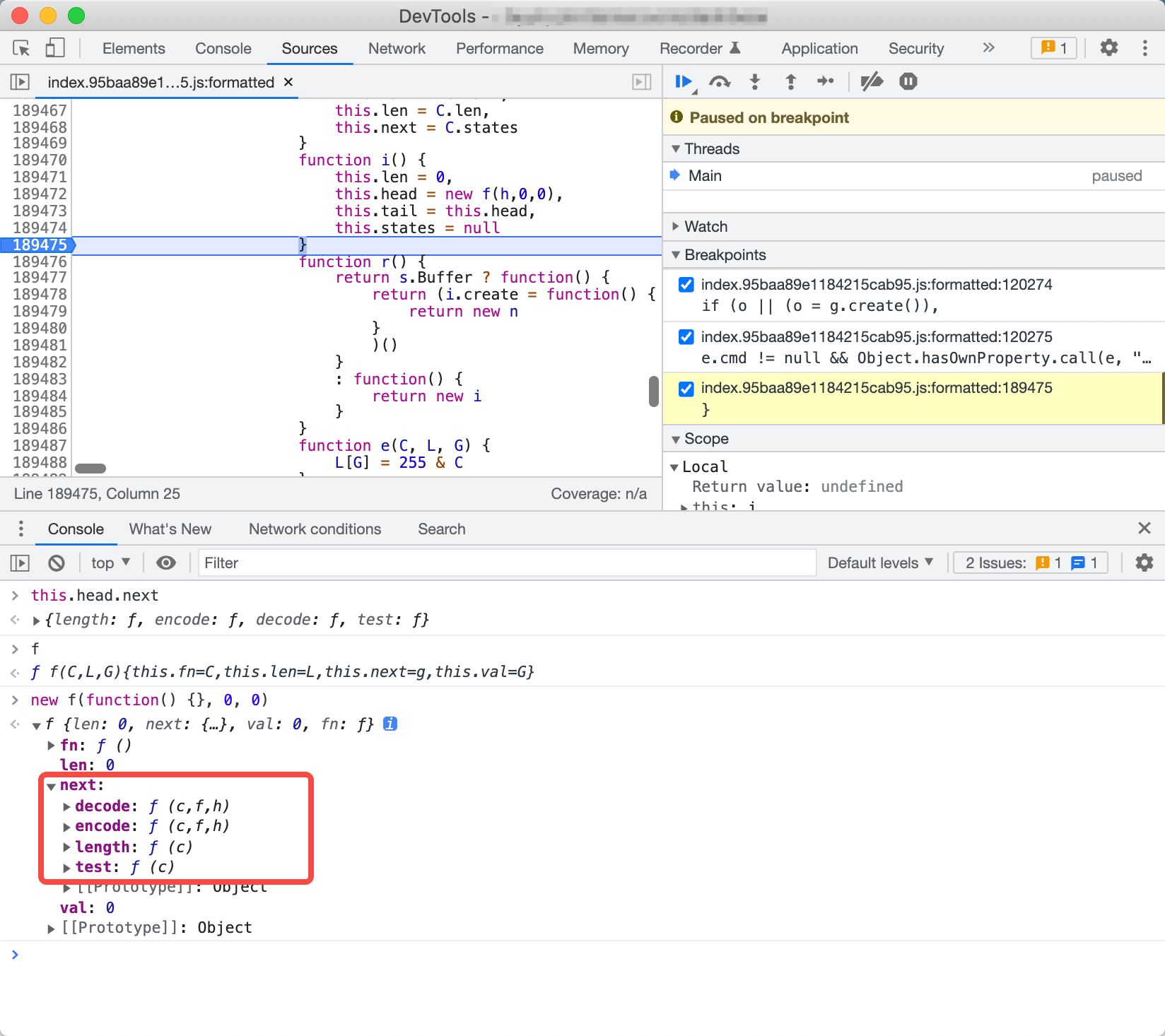
Task: Clear the console output
Action: (x=57, y=563)
